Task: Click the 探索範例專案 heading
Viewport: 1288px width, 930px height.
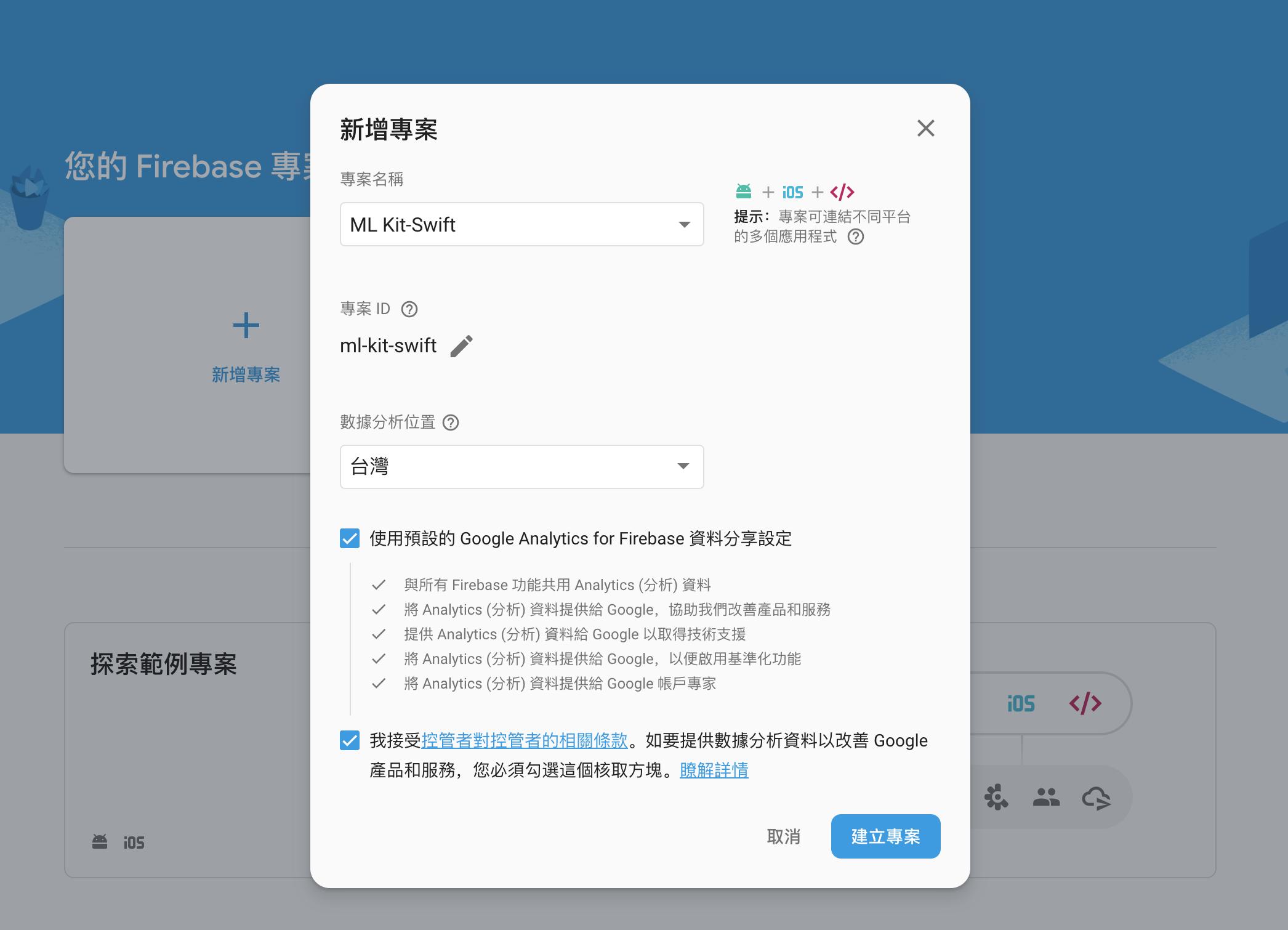Action: tap(164, 664)
